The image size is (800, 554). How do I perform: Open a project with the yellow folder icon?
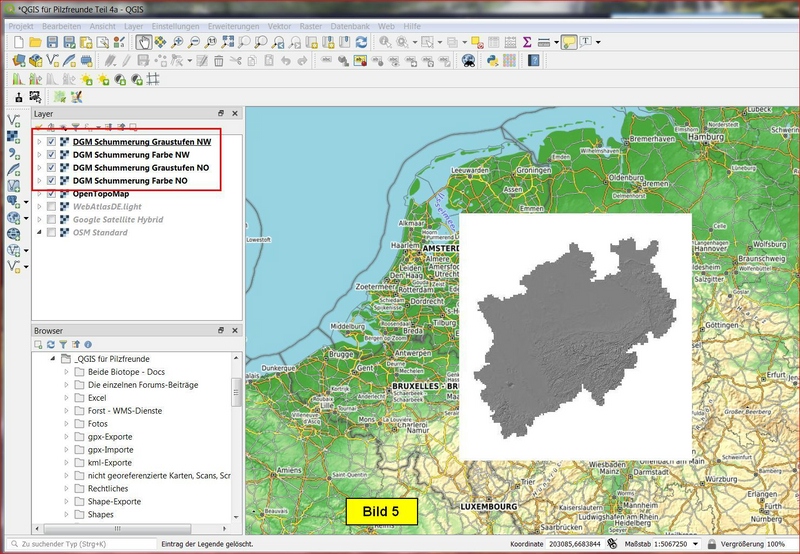coord(35,42)
